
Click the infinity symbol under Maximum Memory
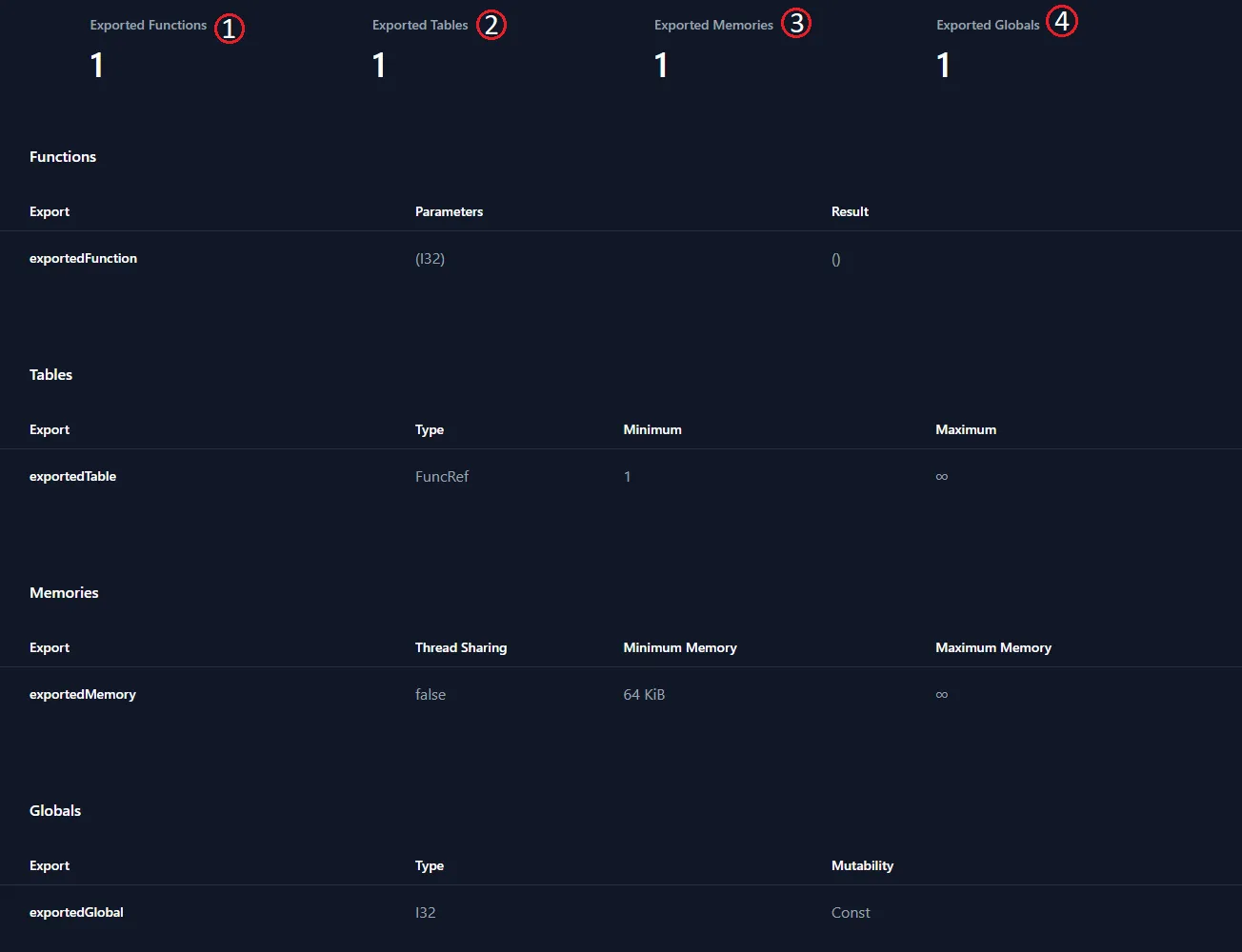(x=941, y=694)
